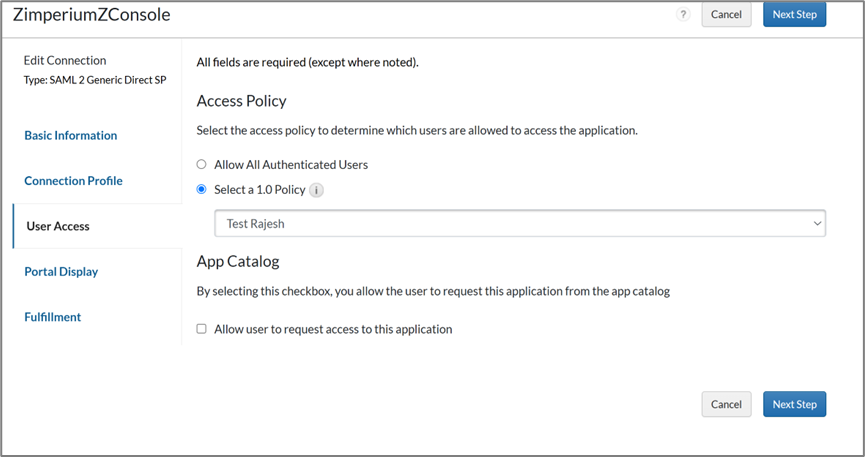Click the top Next Step button
This screenshot has width=865, height=457.
(794, 15)
